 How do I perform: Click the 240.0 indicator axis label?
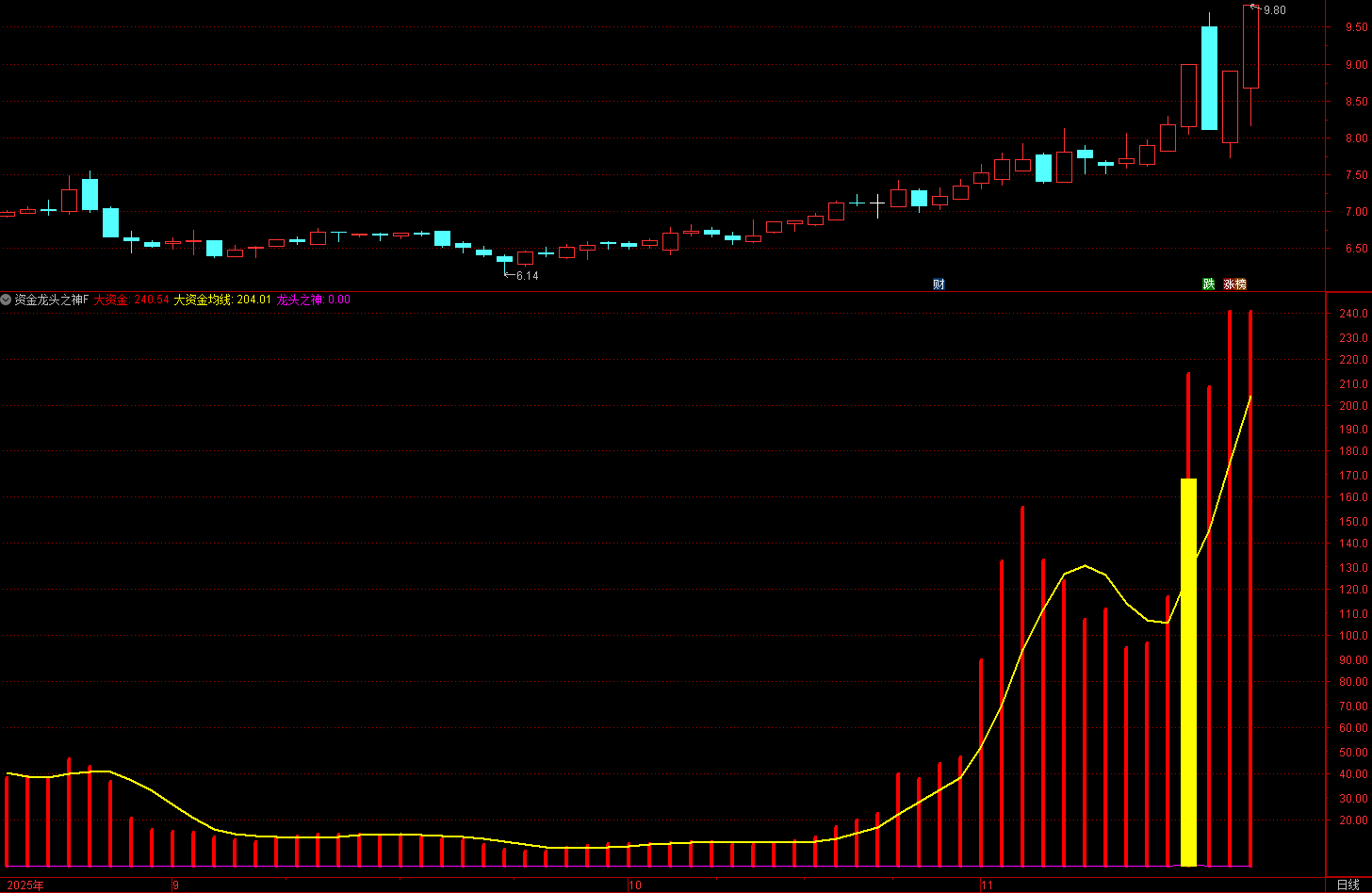1353,313
